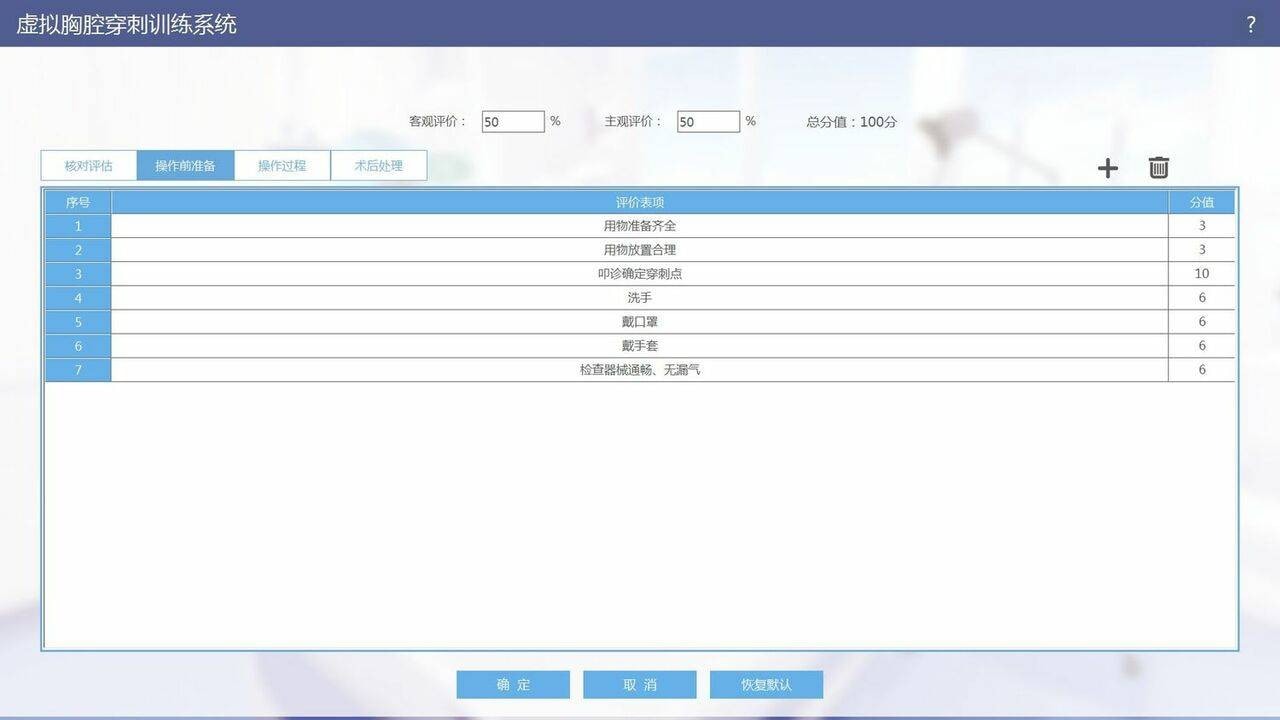The width and height of the screenshot is (1280, 720).
Task: Select the 检查器械通畅、无漏气 row
Action: coord(640,370)
